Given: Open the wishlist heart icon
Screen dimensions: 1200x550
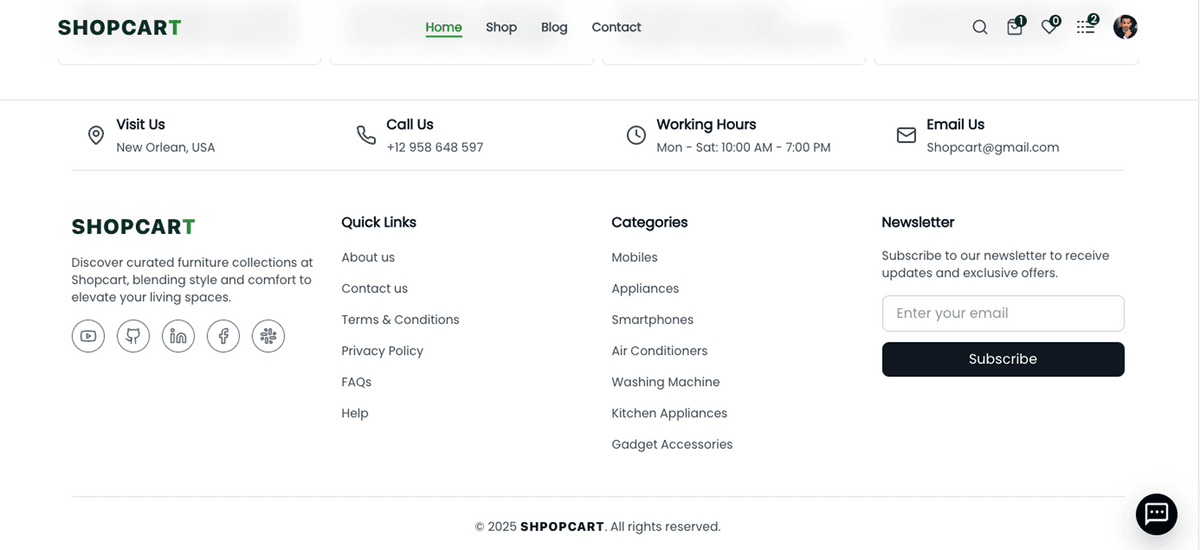Looking at the screenshot, I should click(1049, 27).
